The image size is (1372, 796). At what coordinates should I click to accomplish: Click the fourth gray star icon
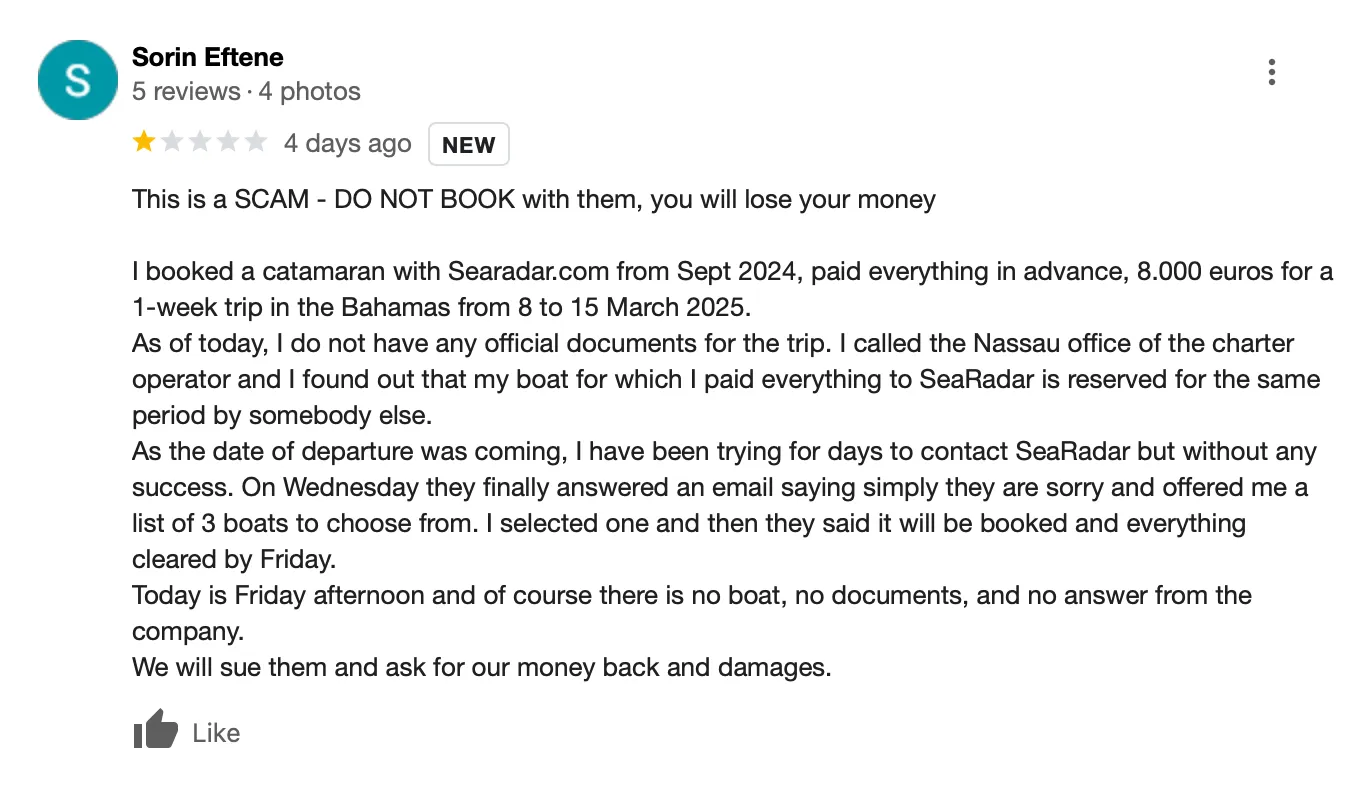tap(227, 142)
